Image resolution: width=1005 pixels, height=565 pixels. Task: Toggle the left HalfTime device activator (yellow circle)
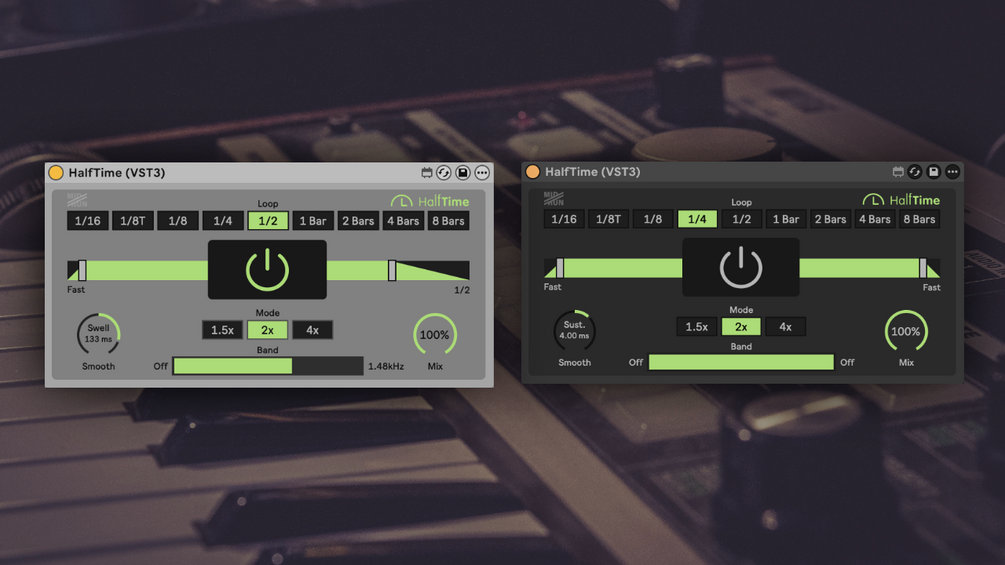[56, 172]
